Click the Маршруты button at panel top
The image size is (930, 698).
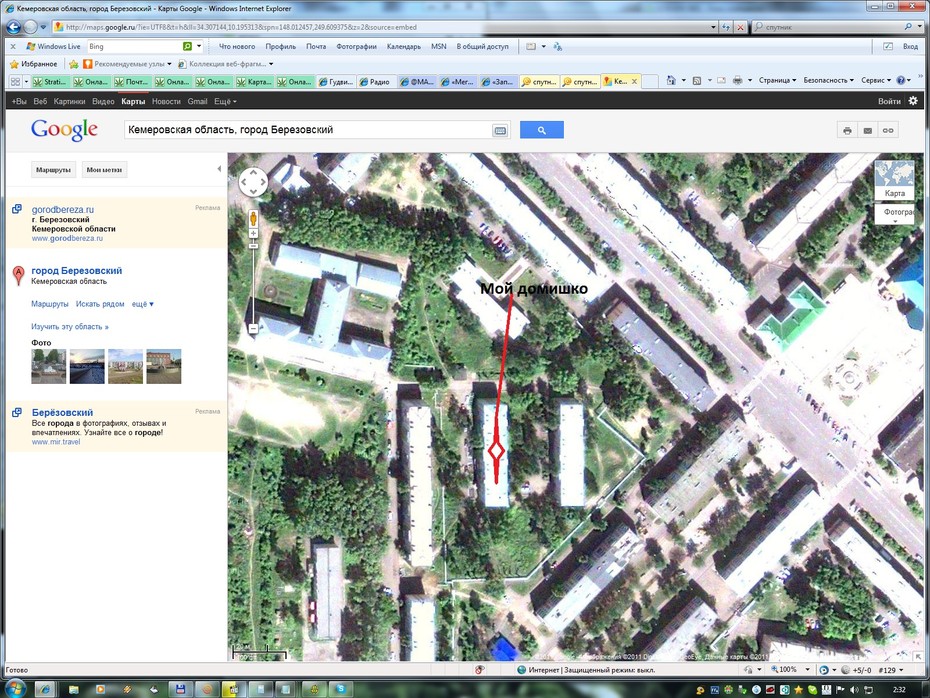point(53,170)
